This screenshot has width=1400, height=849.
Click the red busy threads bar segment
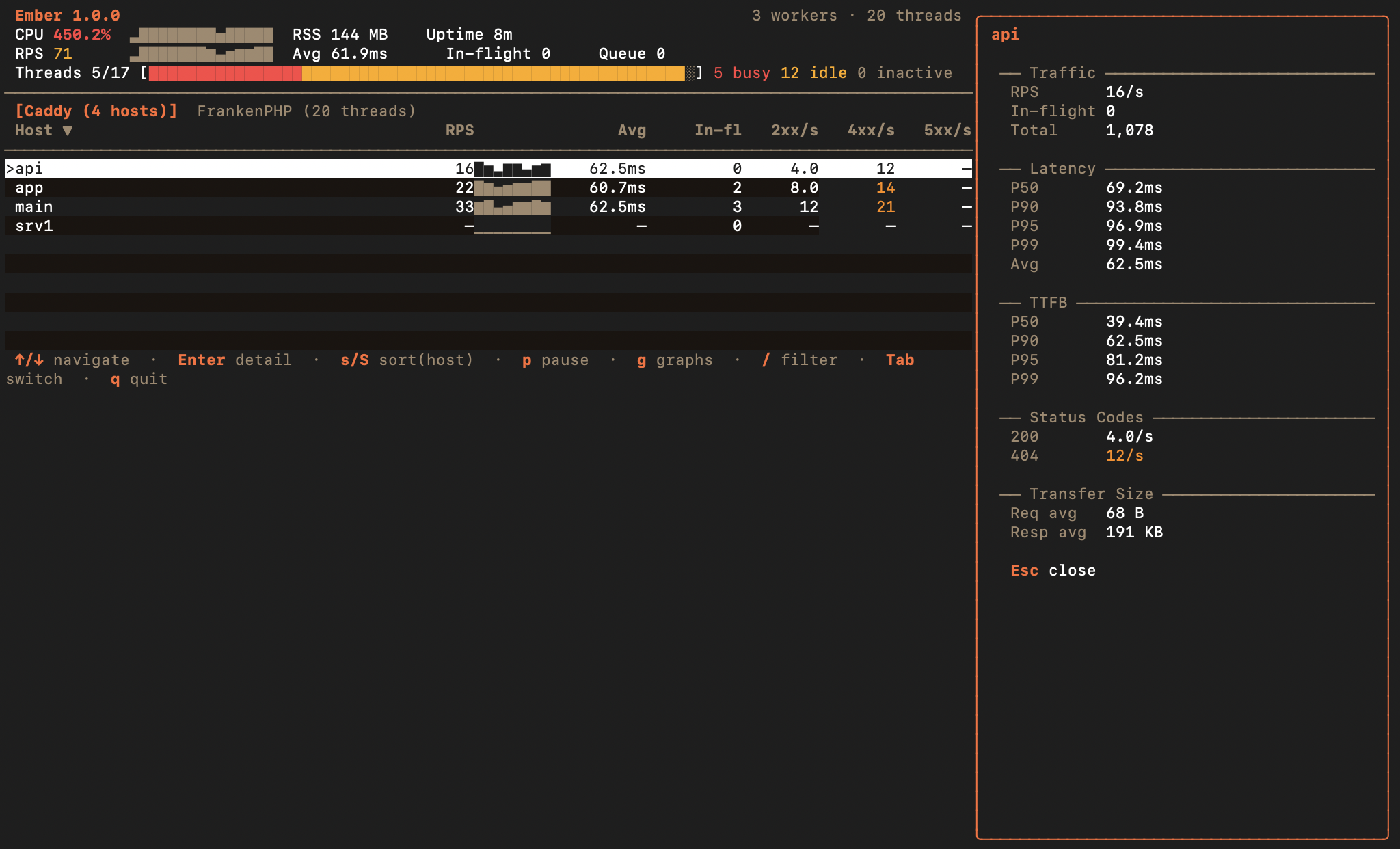[226, 73]
